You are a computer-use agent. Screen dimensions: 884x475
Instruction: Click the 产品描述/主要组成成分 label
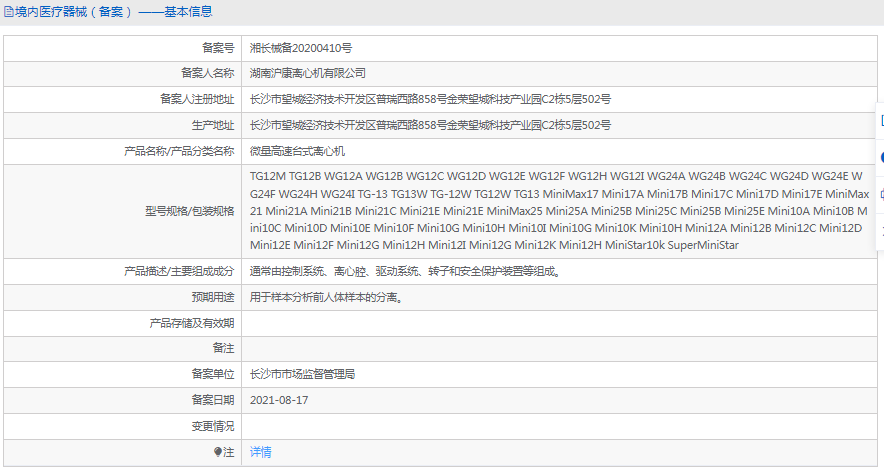click(179, 272)
